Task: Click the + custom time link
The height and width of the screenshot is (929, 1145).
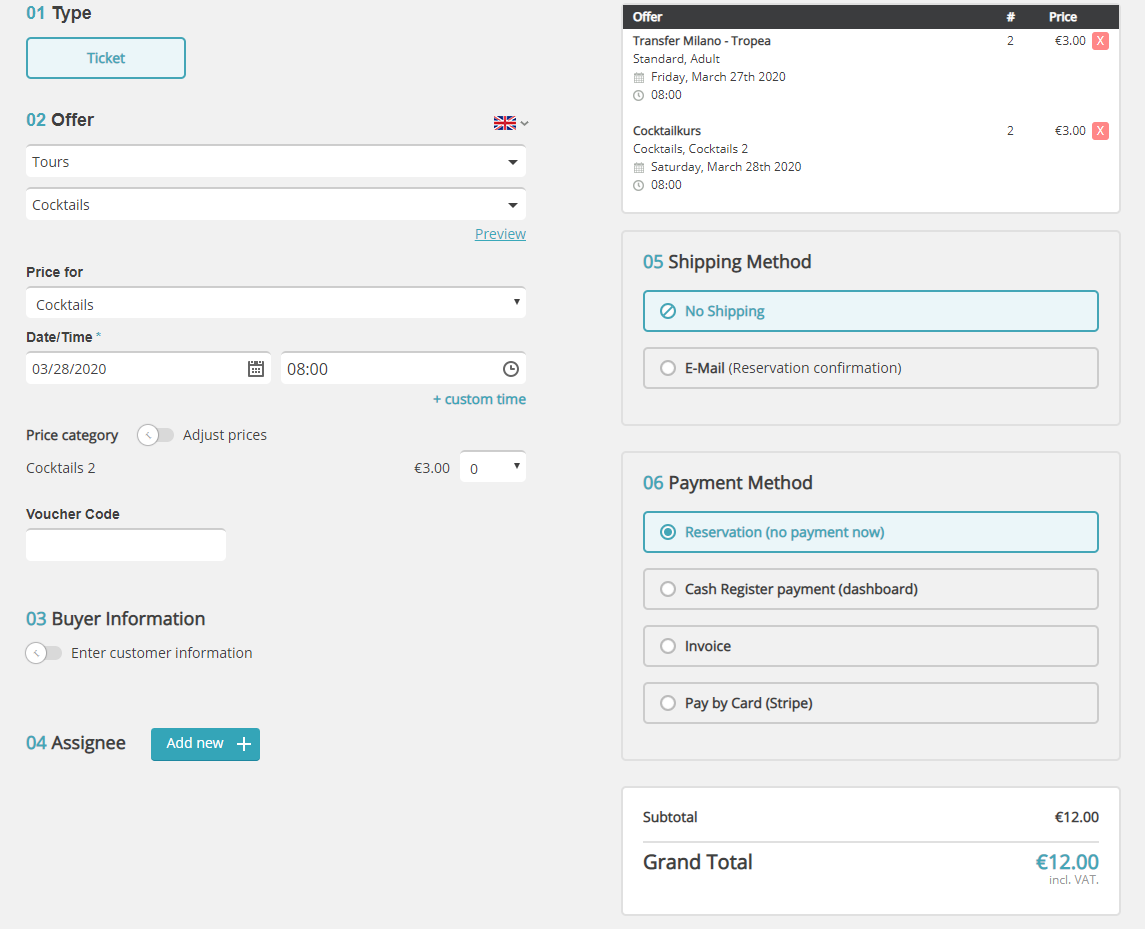Action: 479,399
